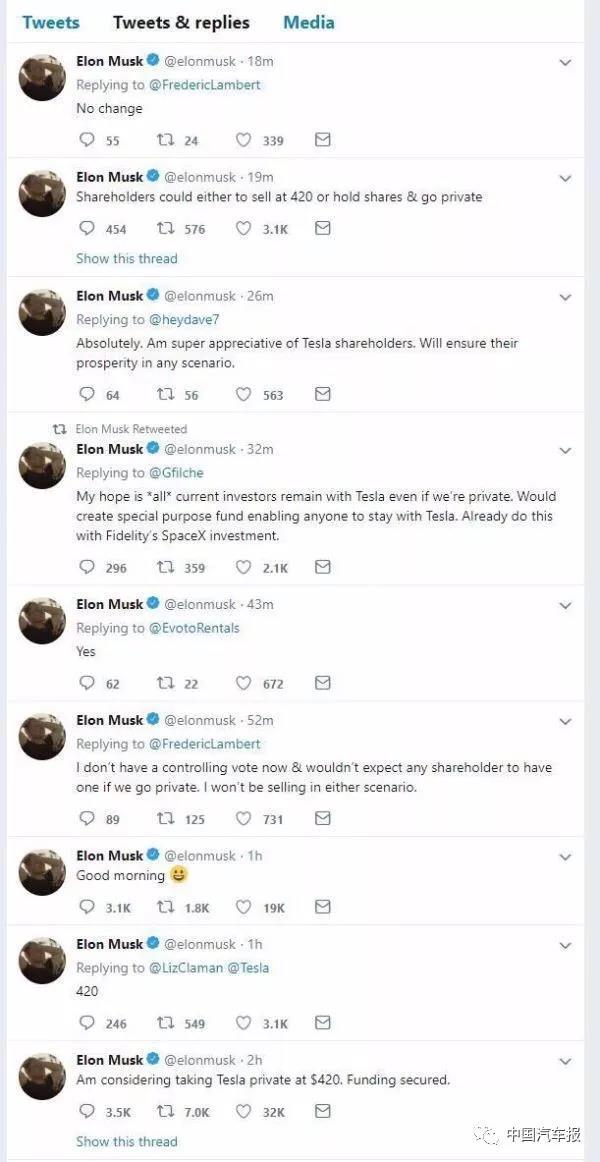Like the 'Good morning' tweet
This screenshot has width=600, height=1162.
(x=243, y=908)
